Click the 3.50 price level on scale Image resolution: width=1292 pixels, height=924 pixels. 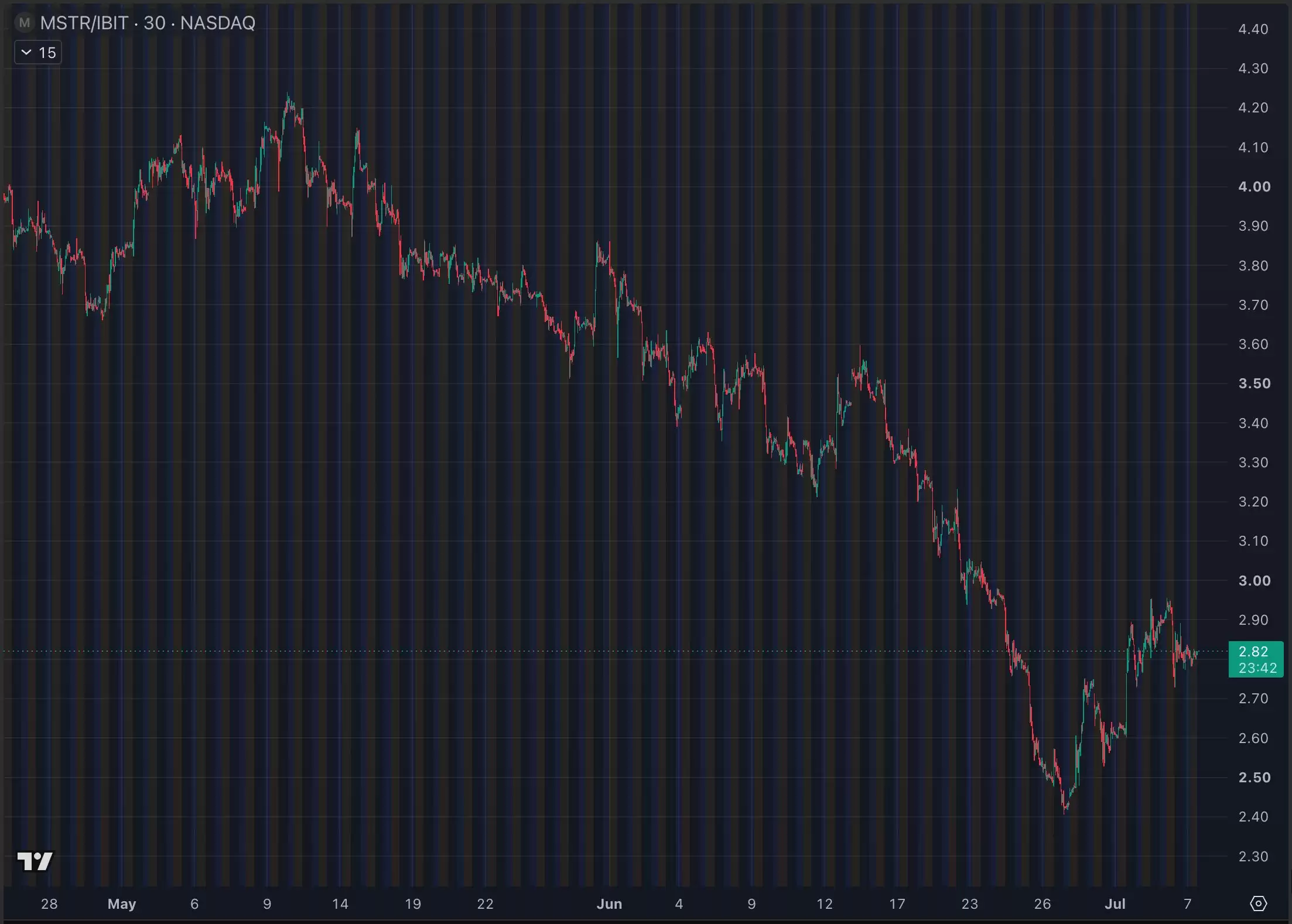[1254, 384]
